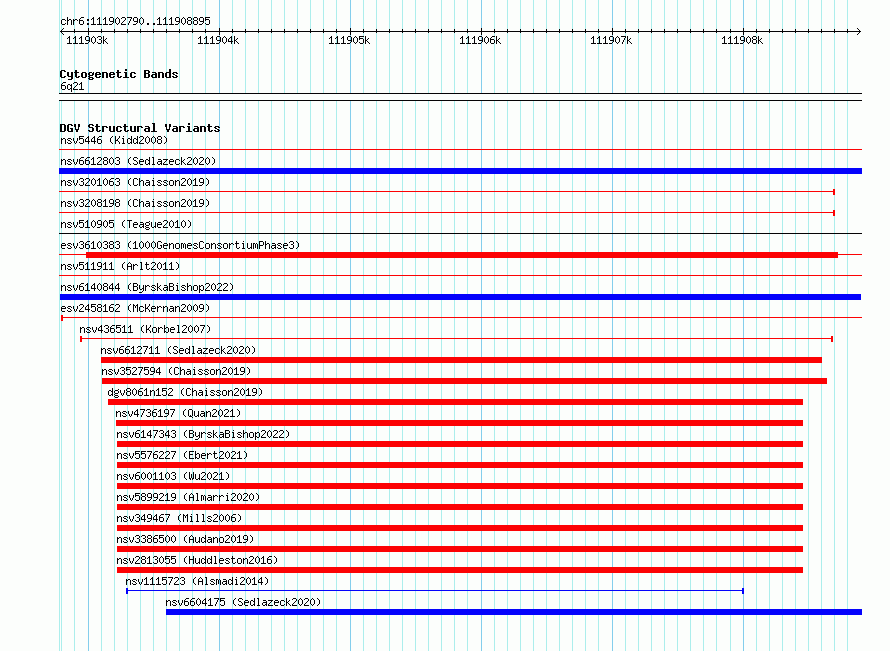Open nsv6604175 (Sedlazeck2020) label

(x=243, y=602)
